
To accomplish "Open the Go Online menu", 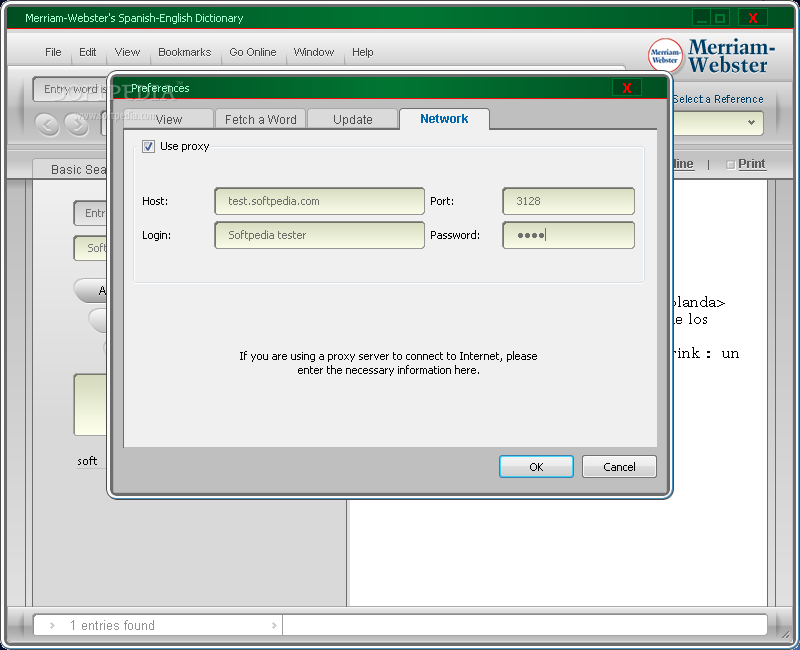I will [x=253, y=52].
